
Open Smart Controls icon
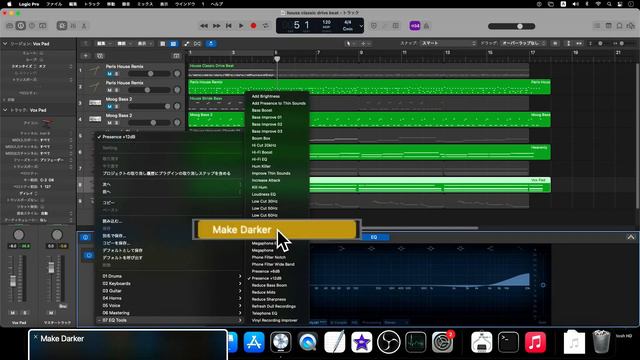click(62, 26)
